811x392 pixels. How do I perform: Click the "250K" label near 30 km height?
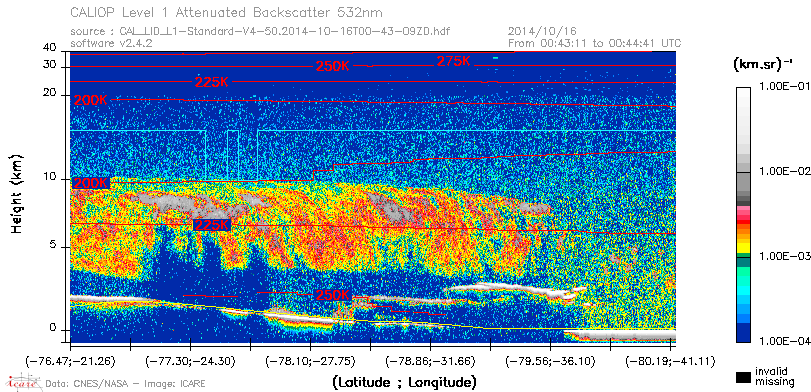332,66
